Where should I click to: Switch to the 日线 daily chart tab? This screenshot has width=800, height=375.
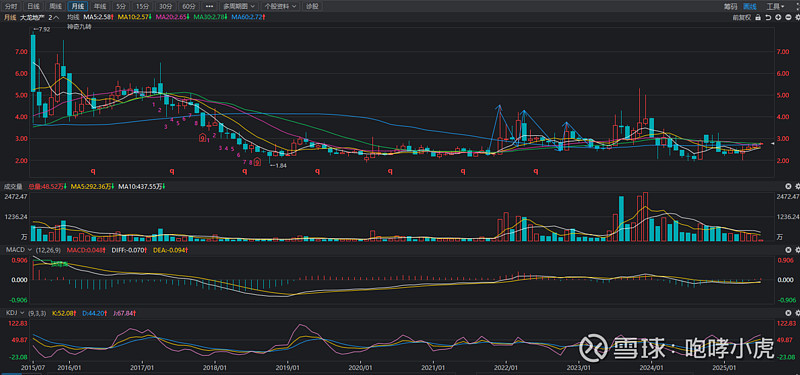pos(33,6)
